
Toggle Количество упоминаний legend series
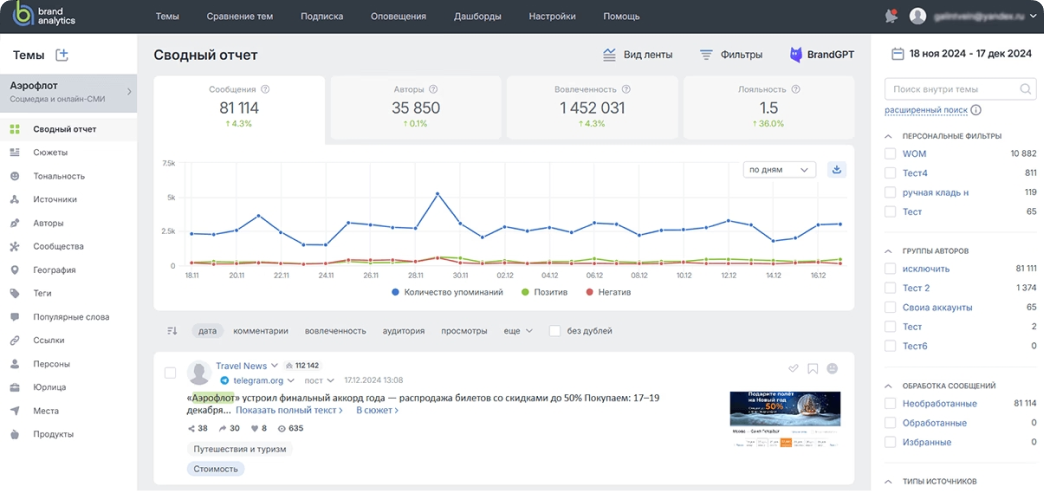click(447, 292)
